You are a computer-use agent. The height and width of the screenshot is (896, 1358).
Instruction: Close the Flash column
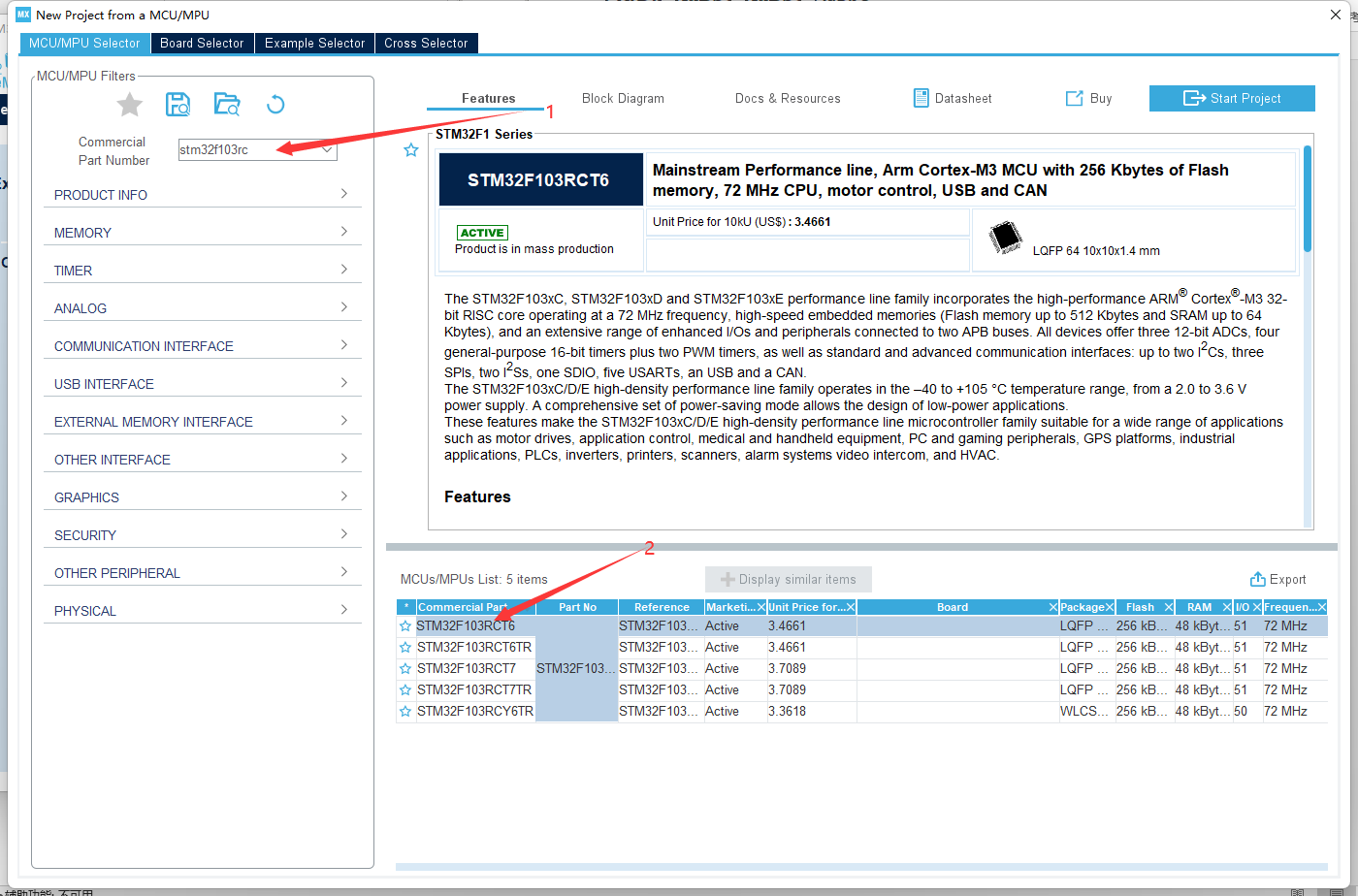tap(1169, 607)
